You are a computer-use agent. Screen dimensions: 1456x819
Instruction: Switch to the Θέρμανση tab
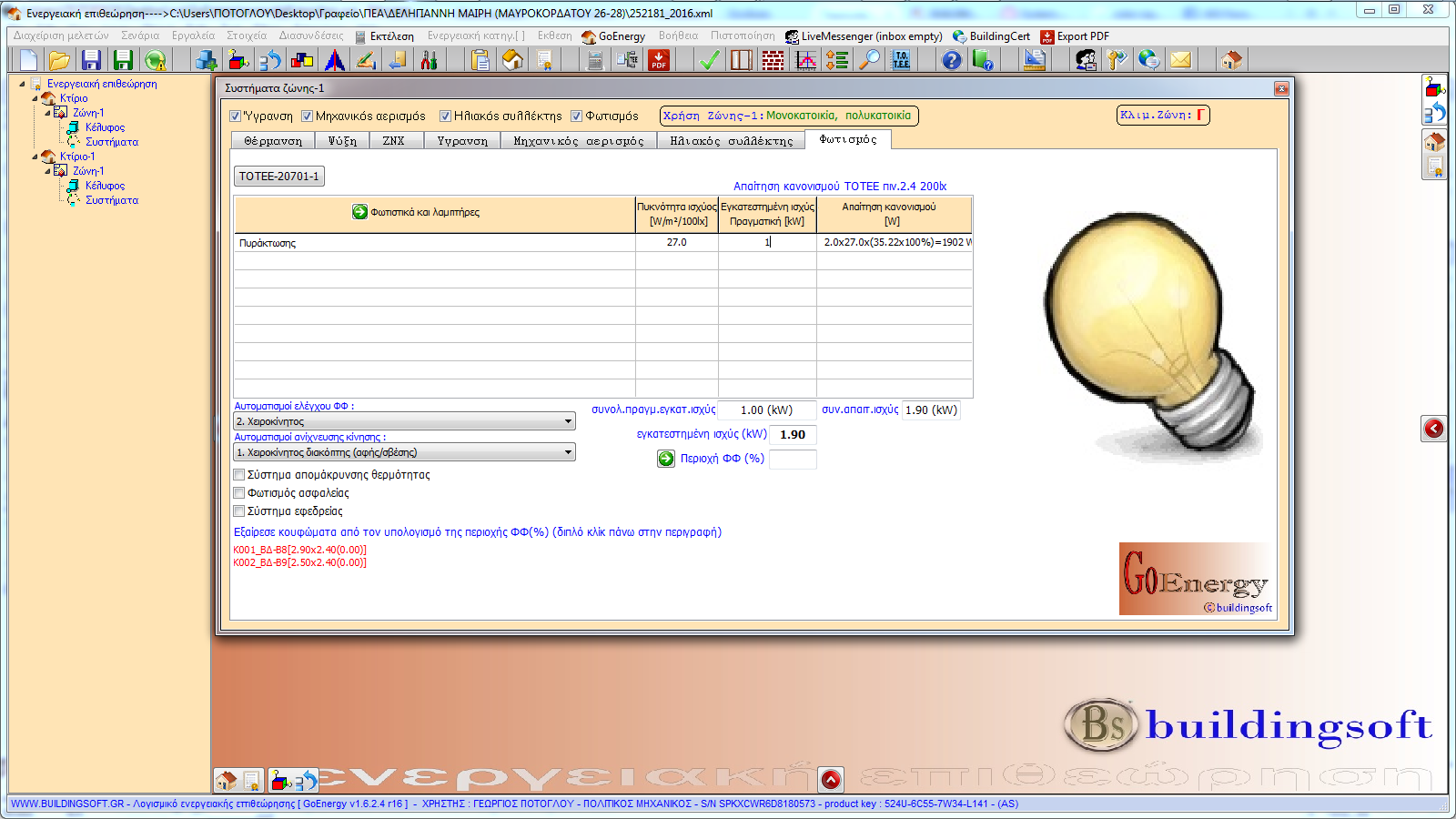point(273,141)
